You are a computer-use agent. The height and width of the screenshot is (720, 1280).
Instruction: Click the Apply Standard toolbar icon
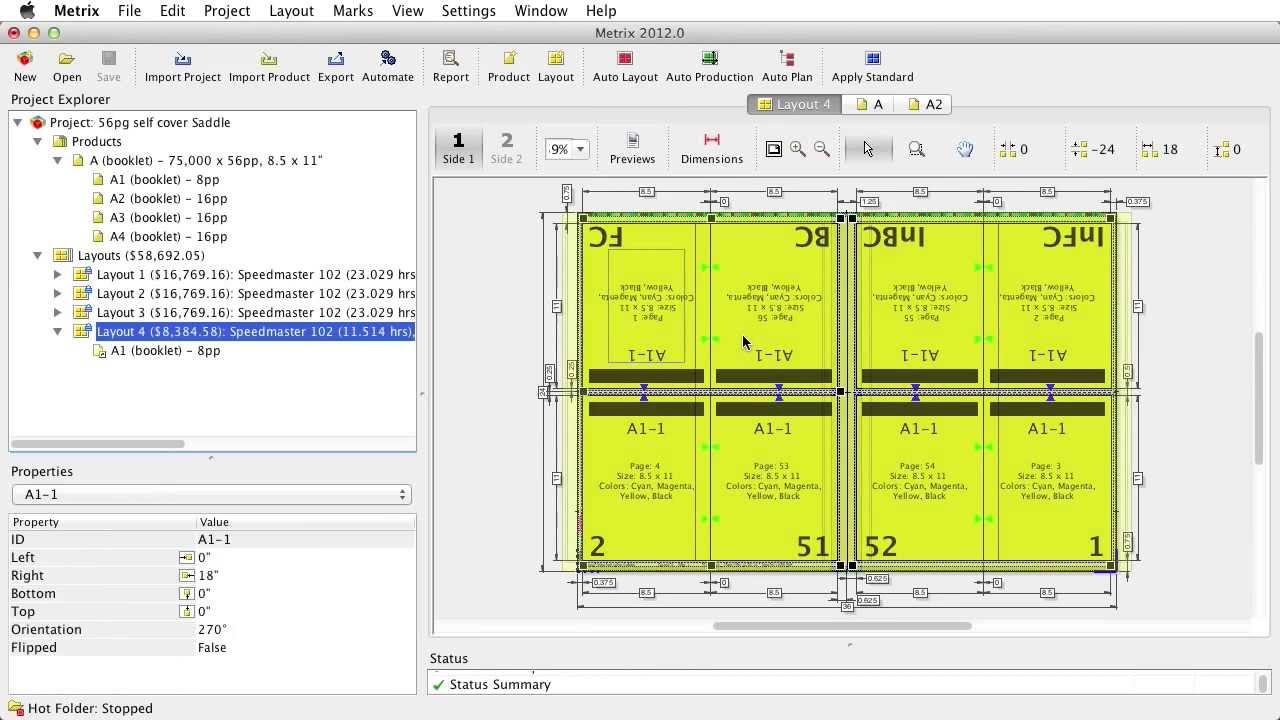873,66
